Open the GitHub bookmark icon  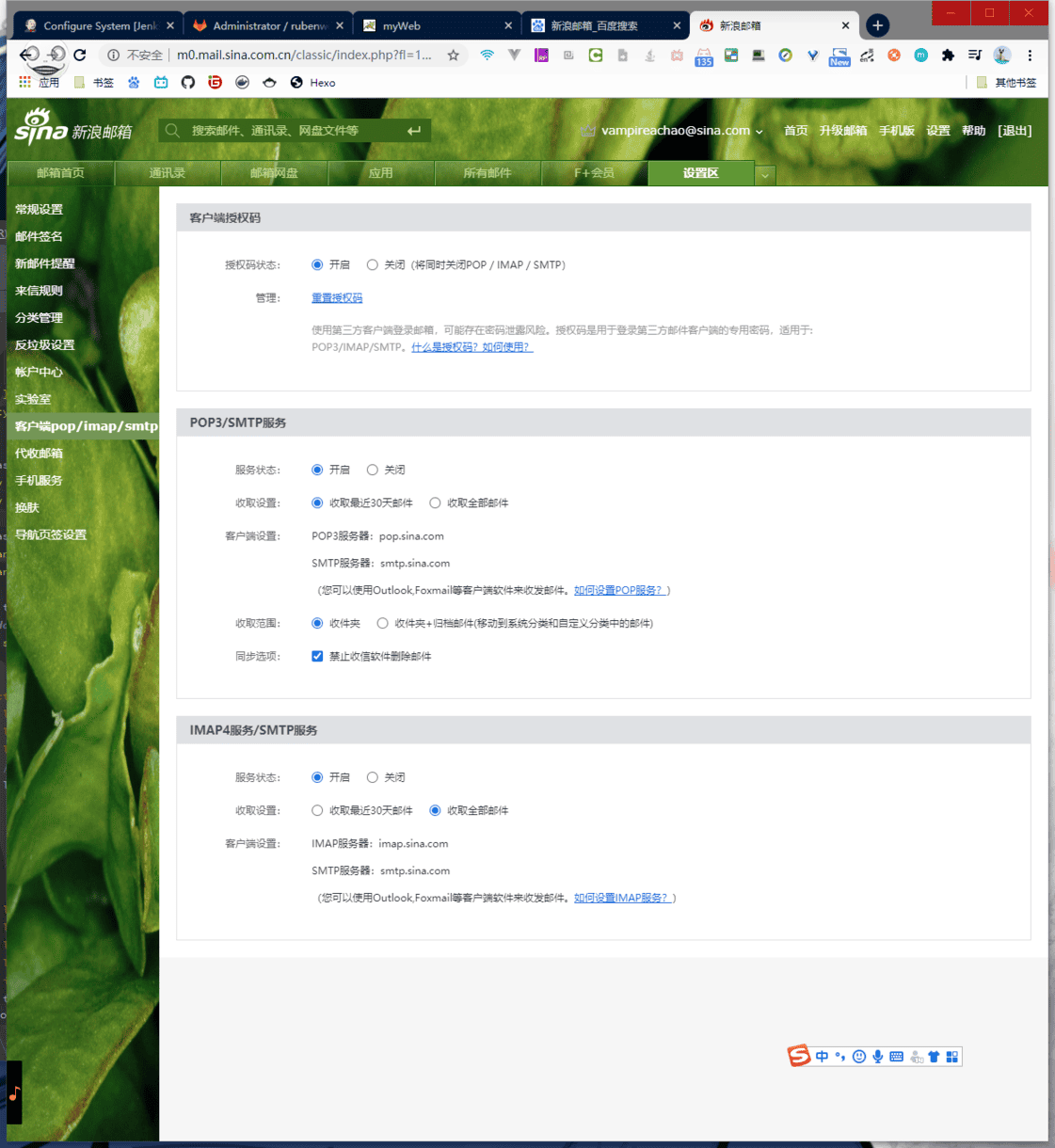click(188, 83)
